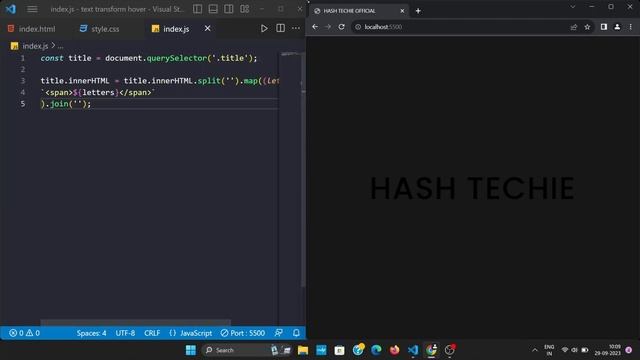Viewport: 640px width, 360px height.
Task: Open the feedback icon in status bar
Action: coord(279,333)
